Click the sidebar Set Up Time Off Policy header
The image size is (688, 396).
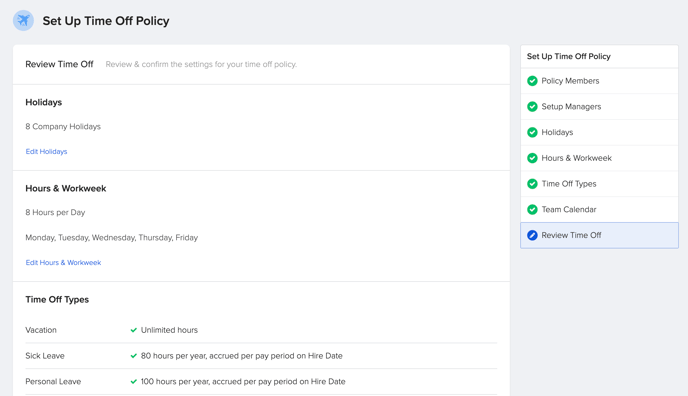click(569, 56)
